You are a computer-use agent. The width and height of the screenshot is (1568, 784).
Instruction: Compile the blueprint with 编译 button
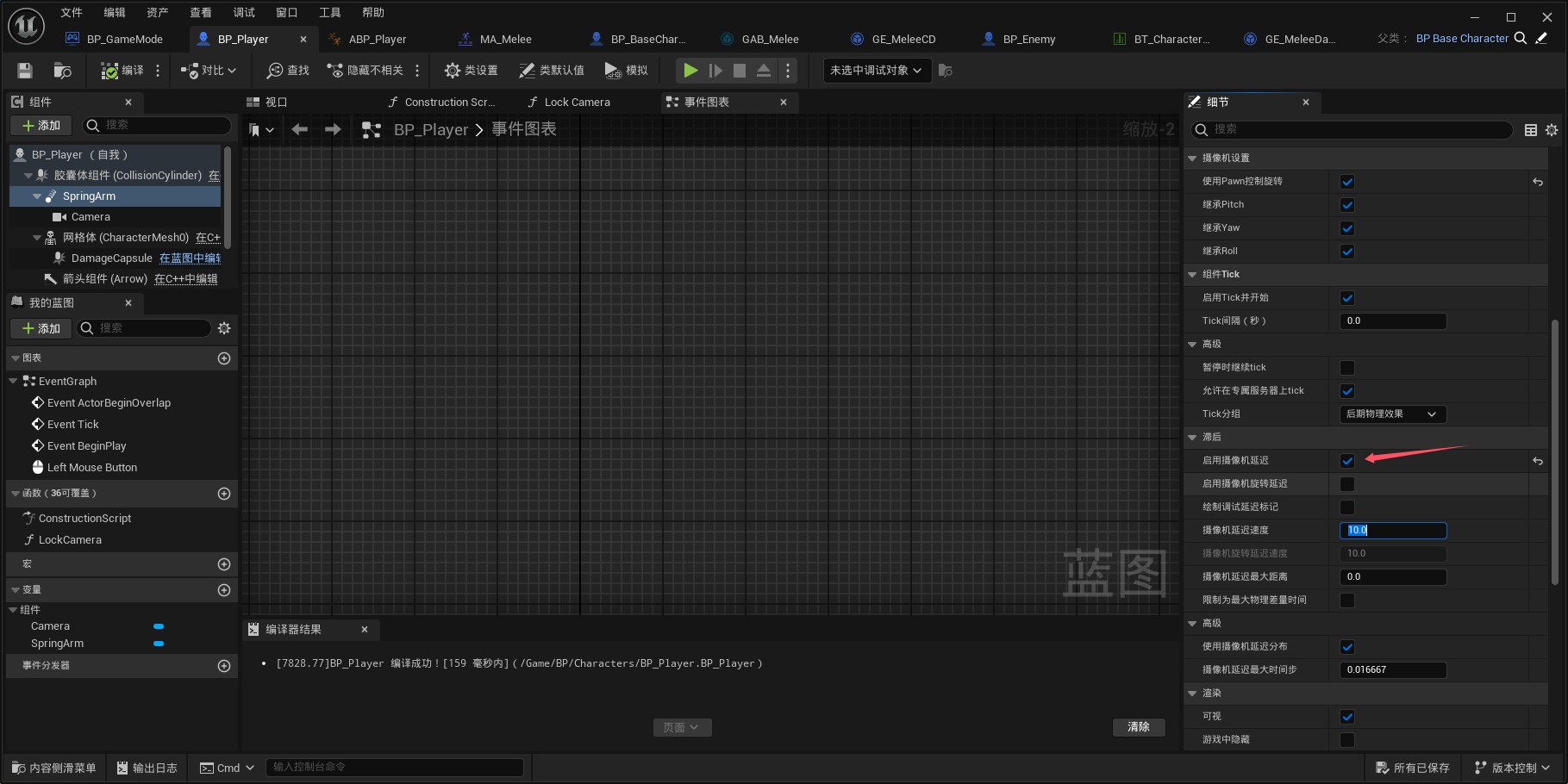122,71
